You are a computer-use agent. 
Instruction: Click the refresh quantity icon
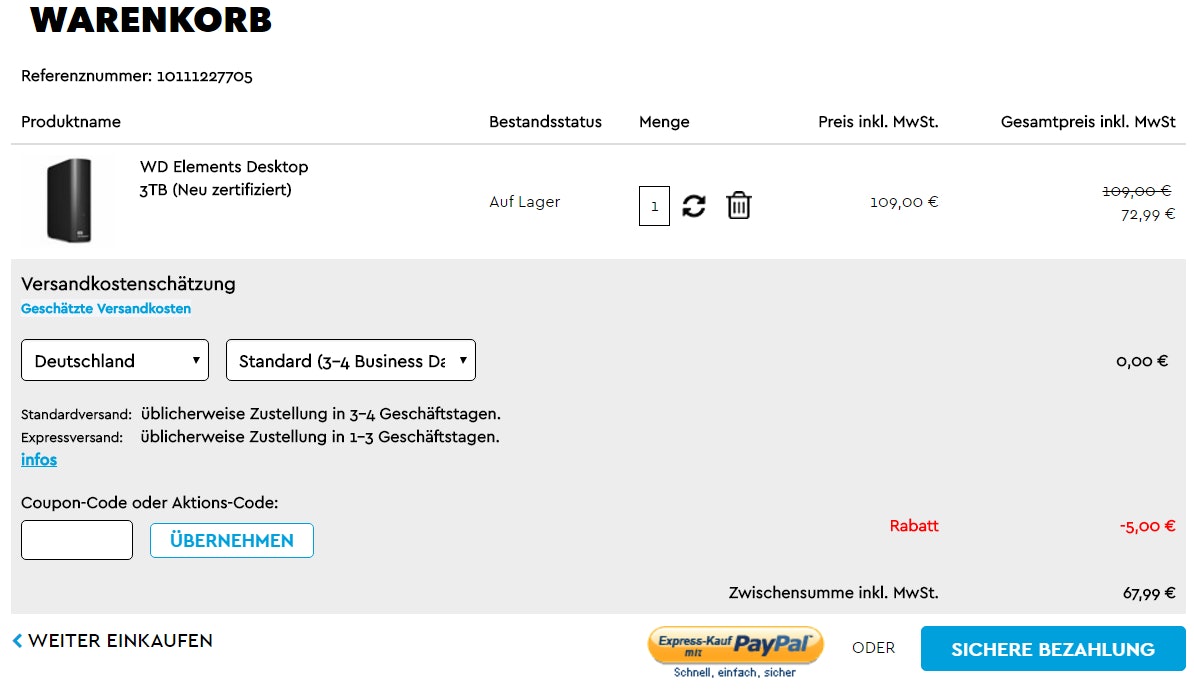tap(694, 206)
